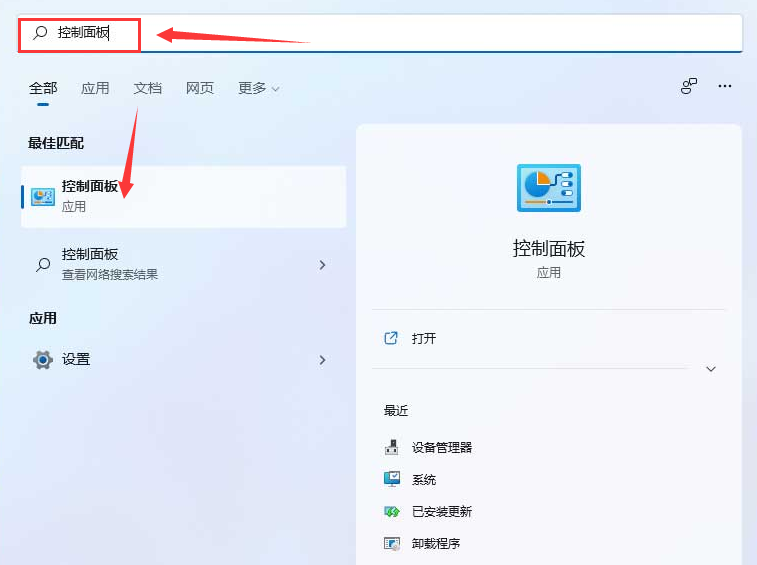Switch to the 网页 tab
The width and height of the screenshot is (757, 565).
[199, 88]
